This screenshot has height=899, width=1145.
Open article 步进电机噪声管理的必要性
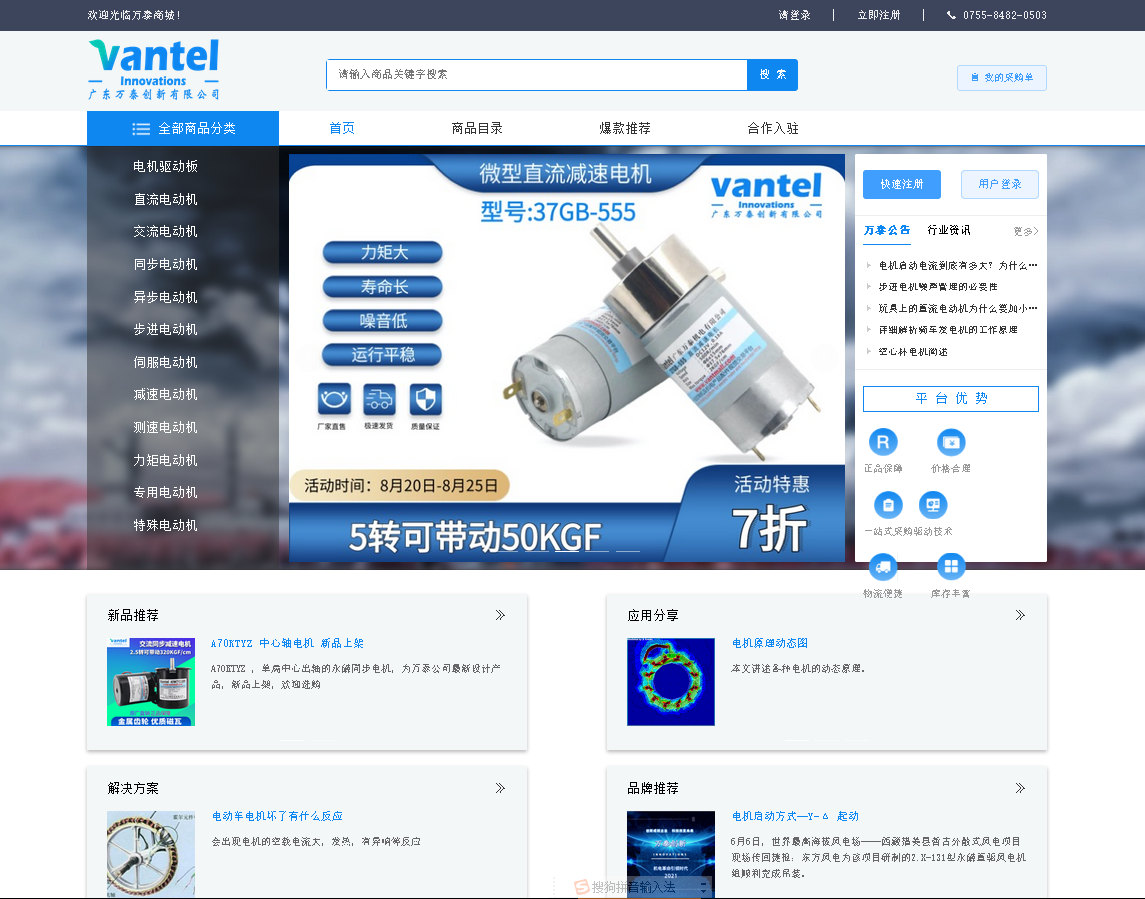tap(938, 287)
